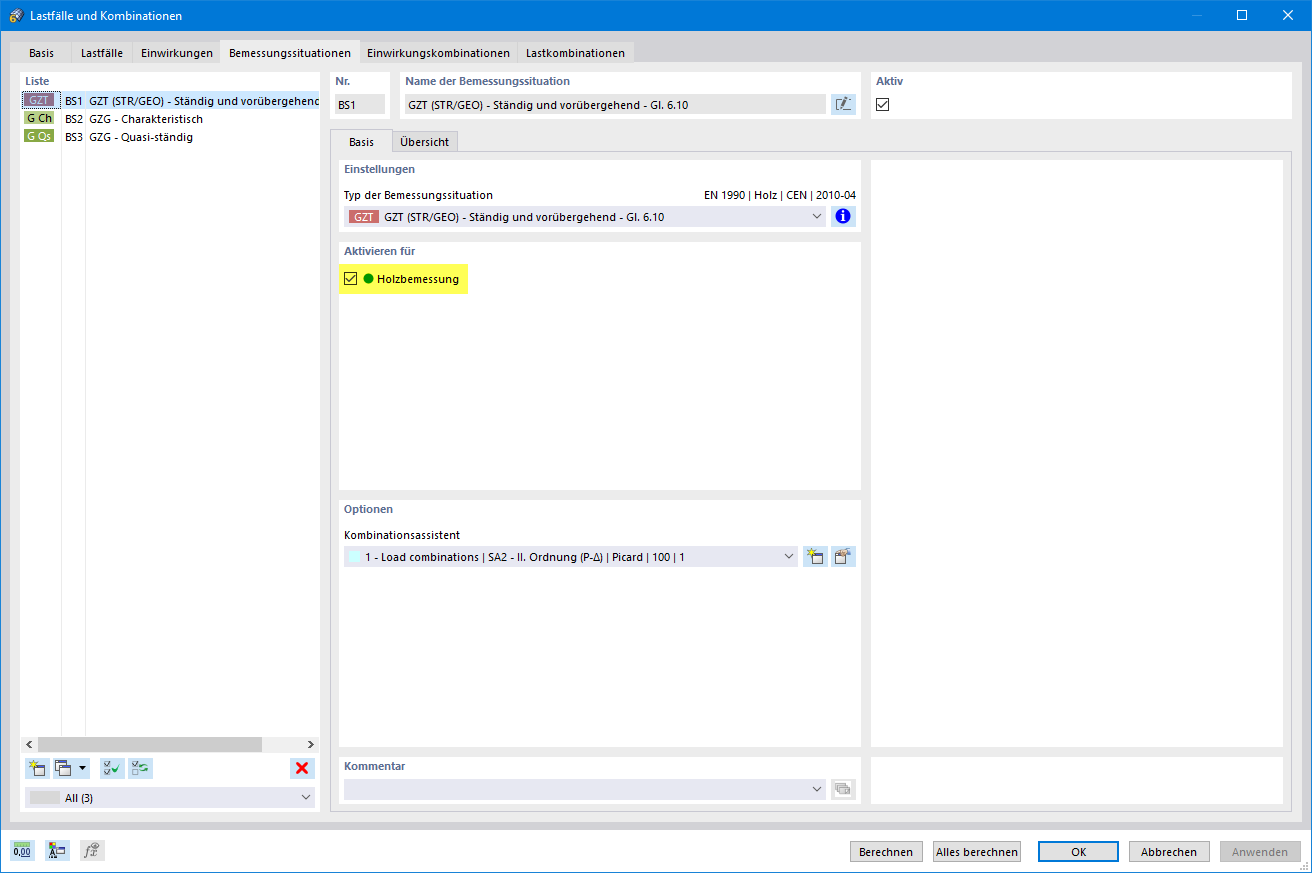Go to the Einwirkungen tab
This screenshot has width=1312, height=873.
177,53
